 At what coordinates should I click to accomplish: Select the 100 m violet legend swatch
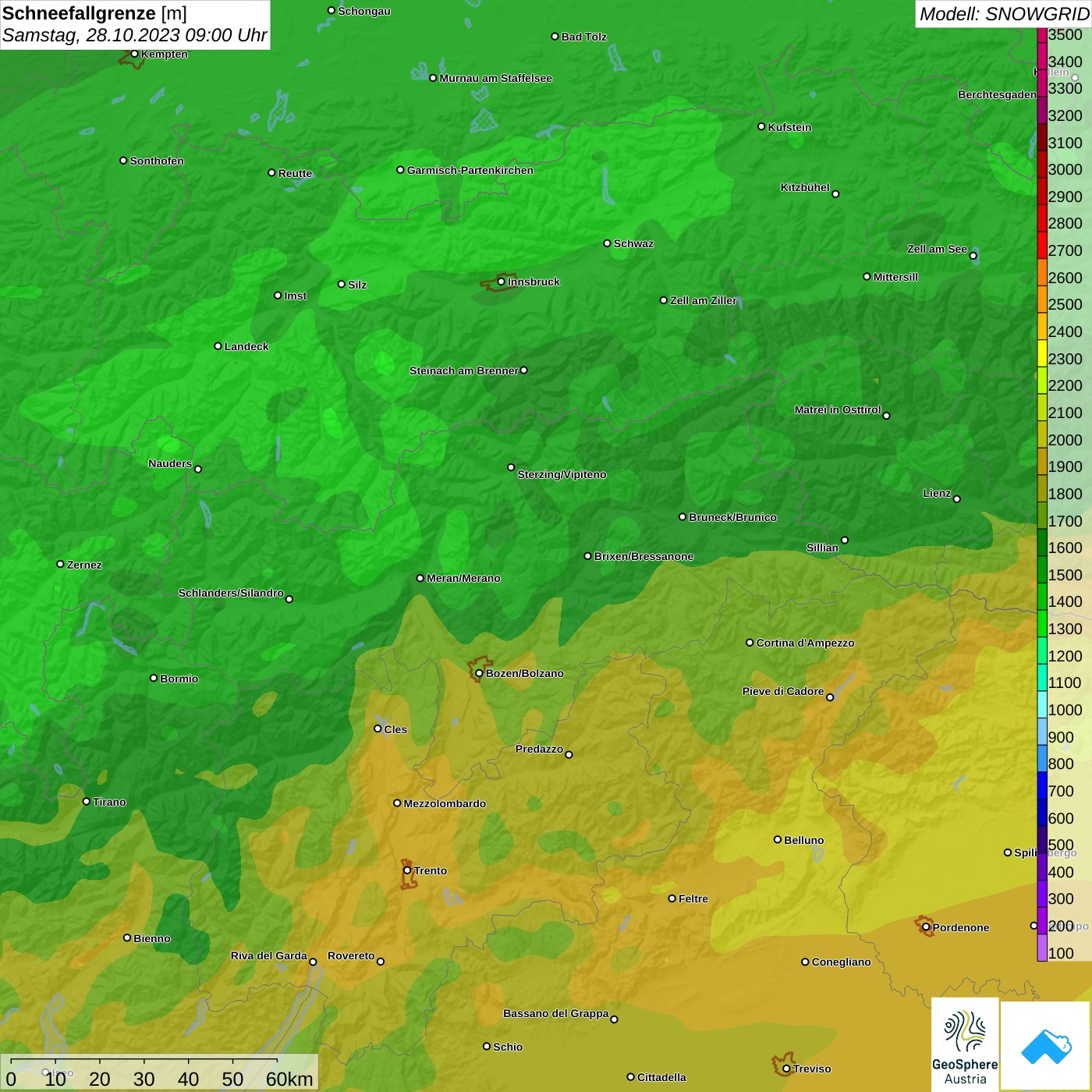click(x=1042, y=948)
